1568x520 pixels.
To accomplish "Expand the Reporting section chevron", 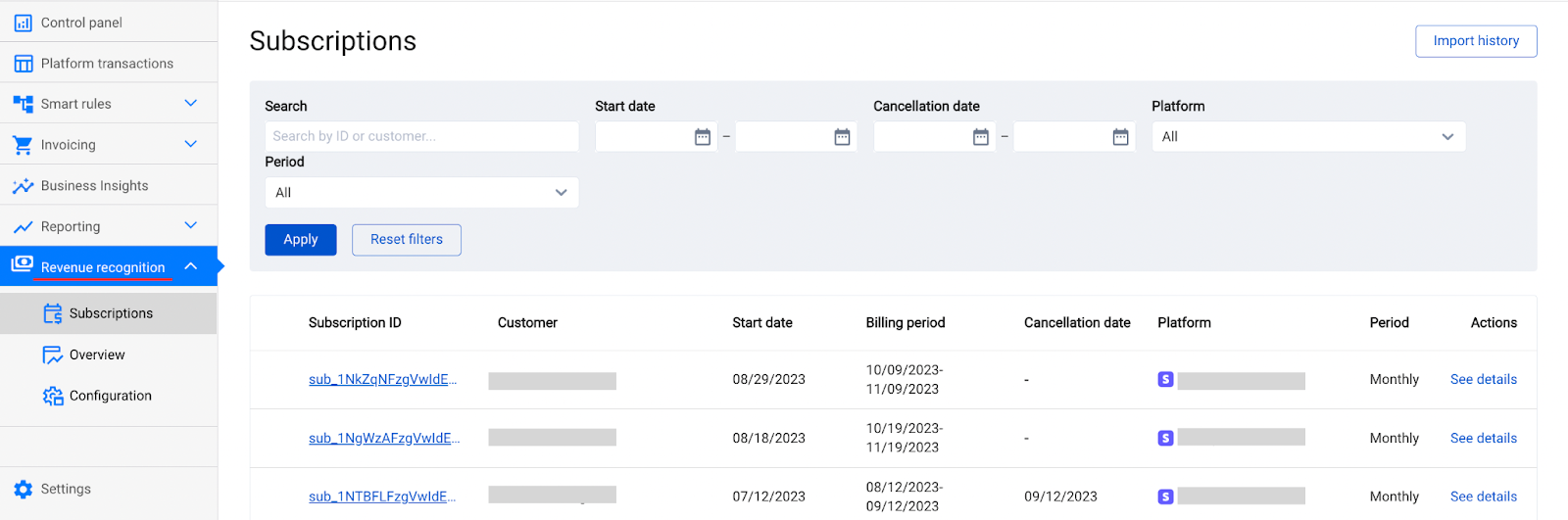I will pyautogui.click(x=191, y=226).
